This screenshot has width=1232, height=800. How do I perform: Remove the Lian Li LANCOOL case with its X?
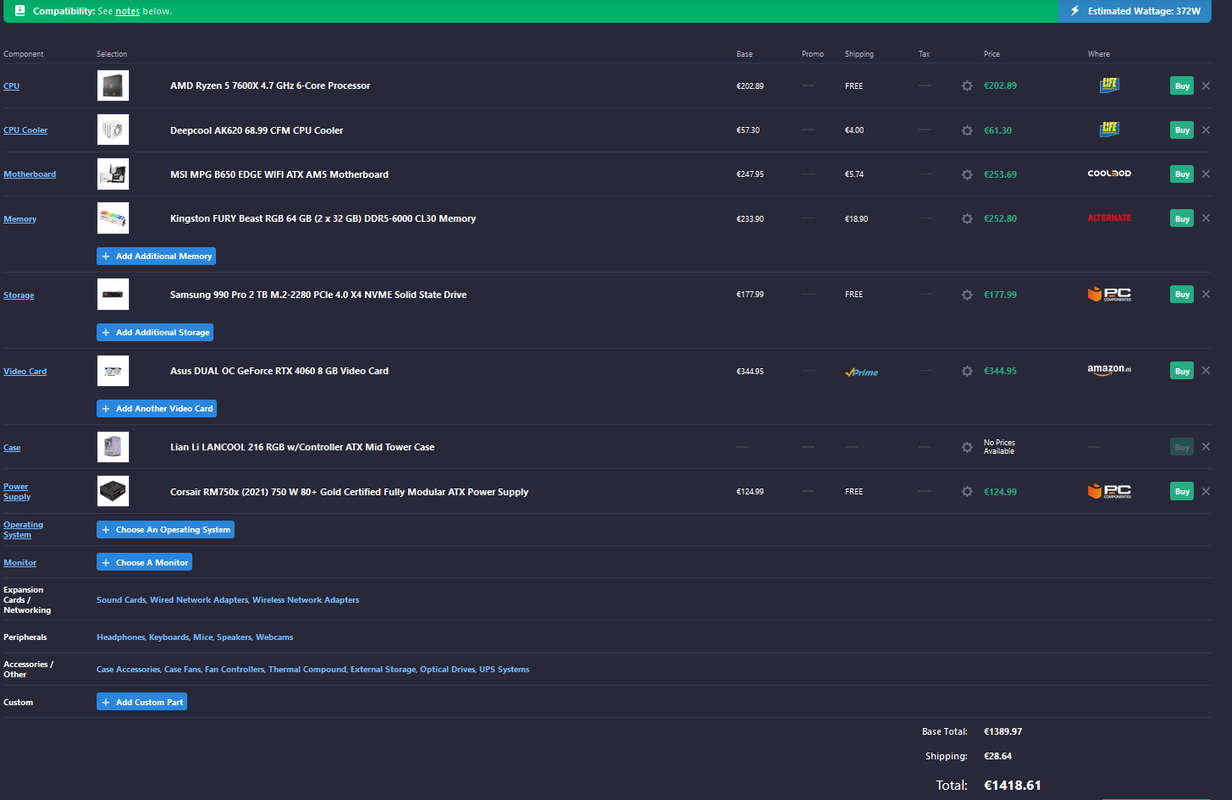tap(1206, 447)
